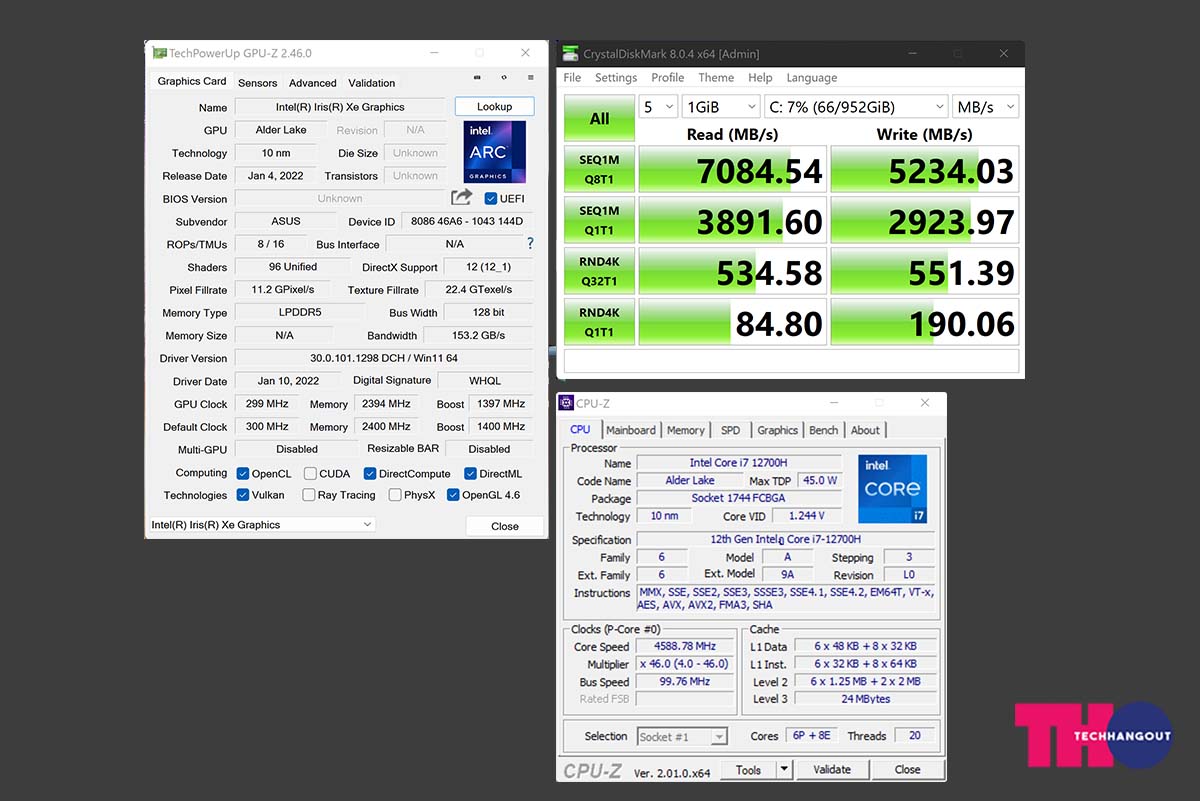Open GPU-Z hamburger menu icon
The width and height of the screenshot is (1200, 801).
pos(531,77)
